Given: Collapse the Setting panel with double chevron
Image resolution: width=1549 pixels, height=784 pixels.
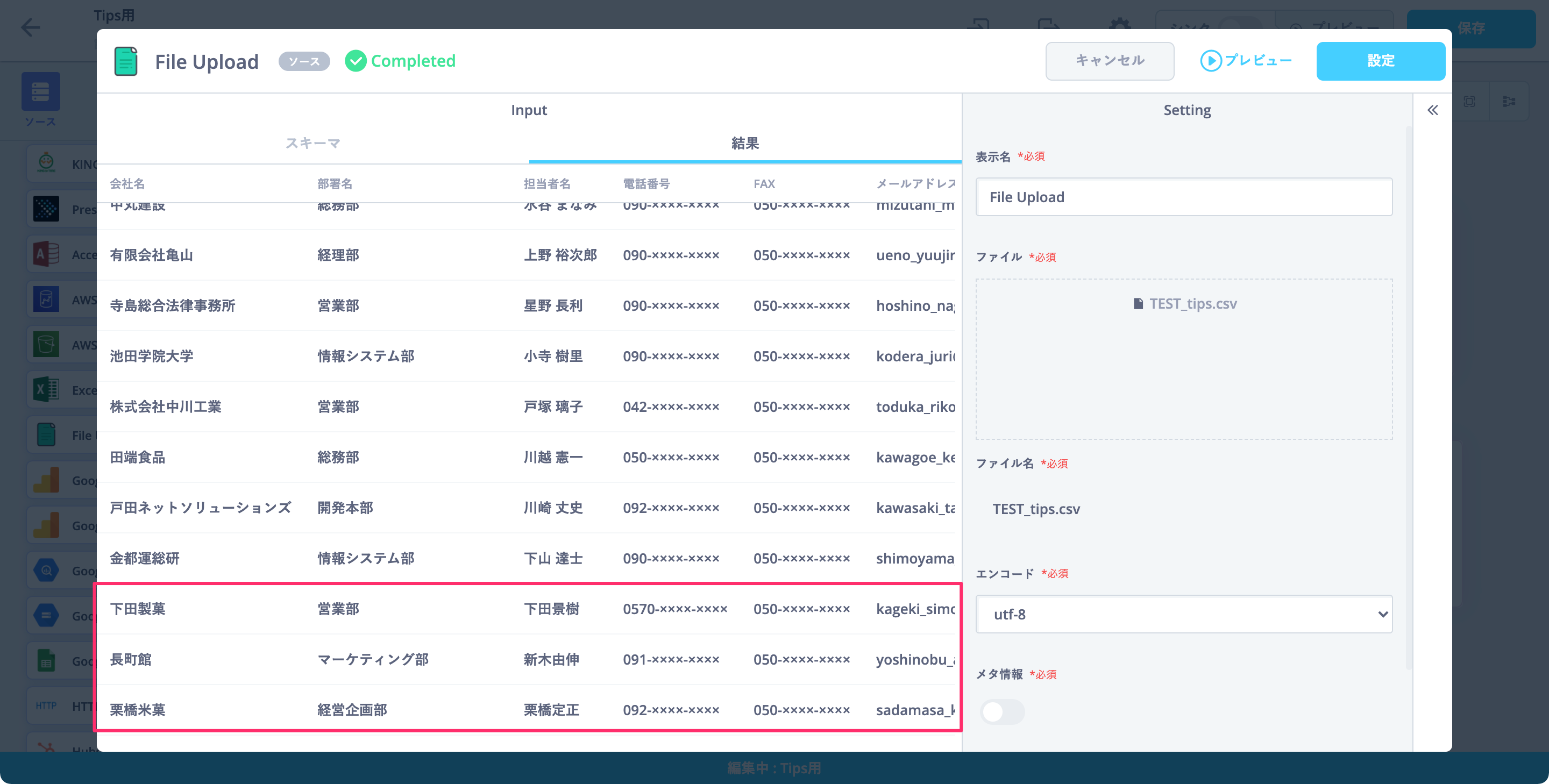Looking at the screenshot, I should 1433,110.
